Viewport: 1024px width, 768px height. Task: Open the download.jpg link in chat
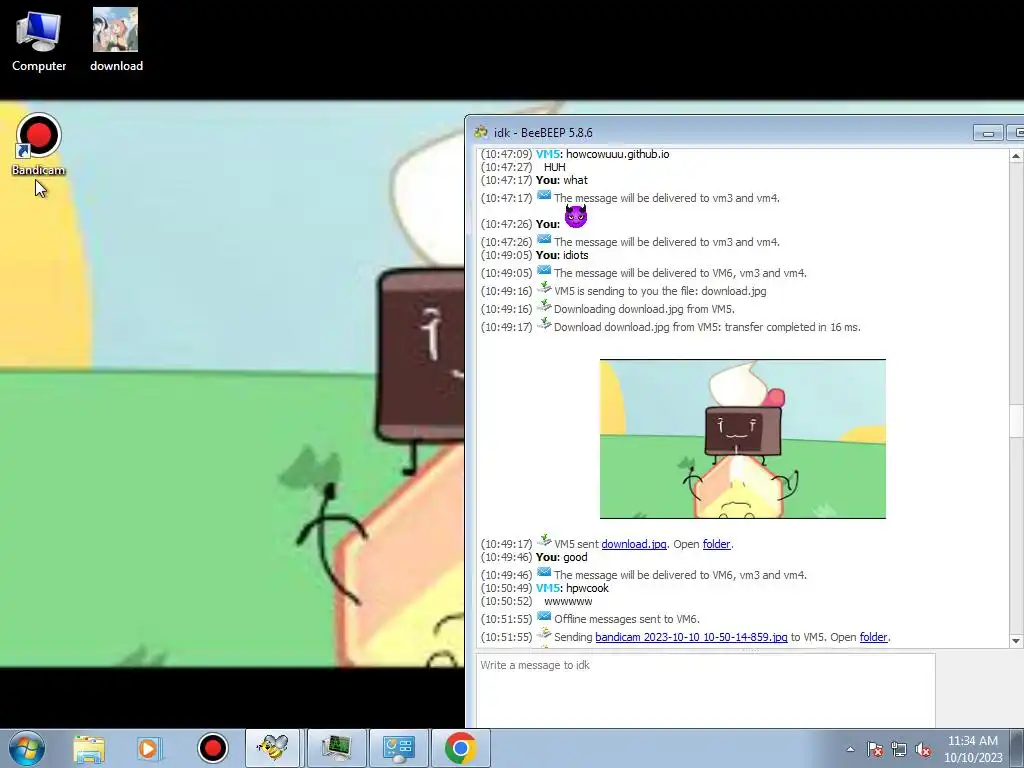click(x=633, y=544)
